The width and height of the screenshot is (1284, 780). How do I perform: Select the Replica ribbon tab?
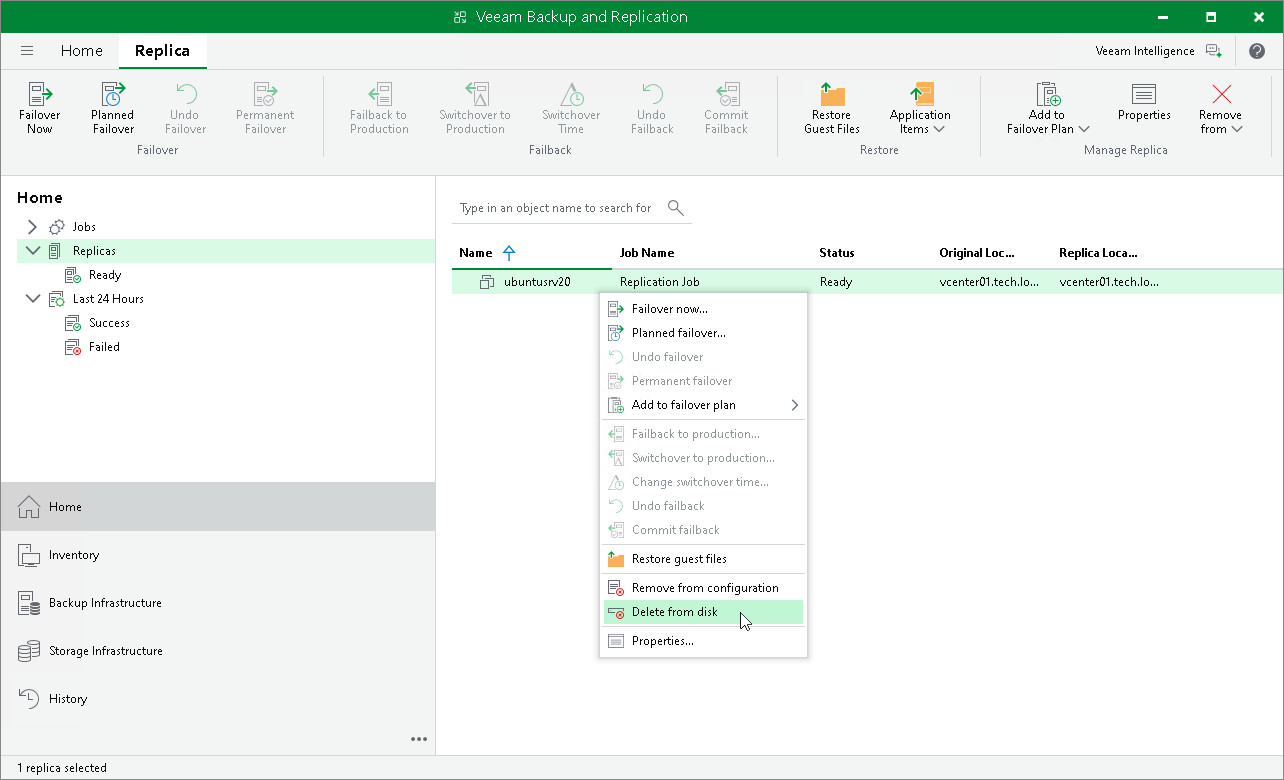163,51
